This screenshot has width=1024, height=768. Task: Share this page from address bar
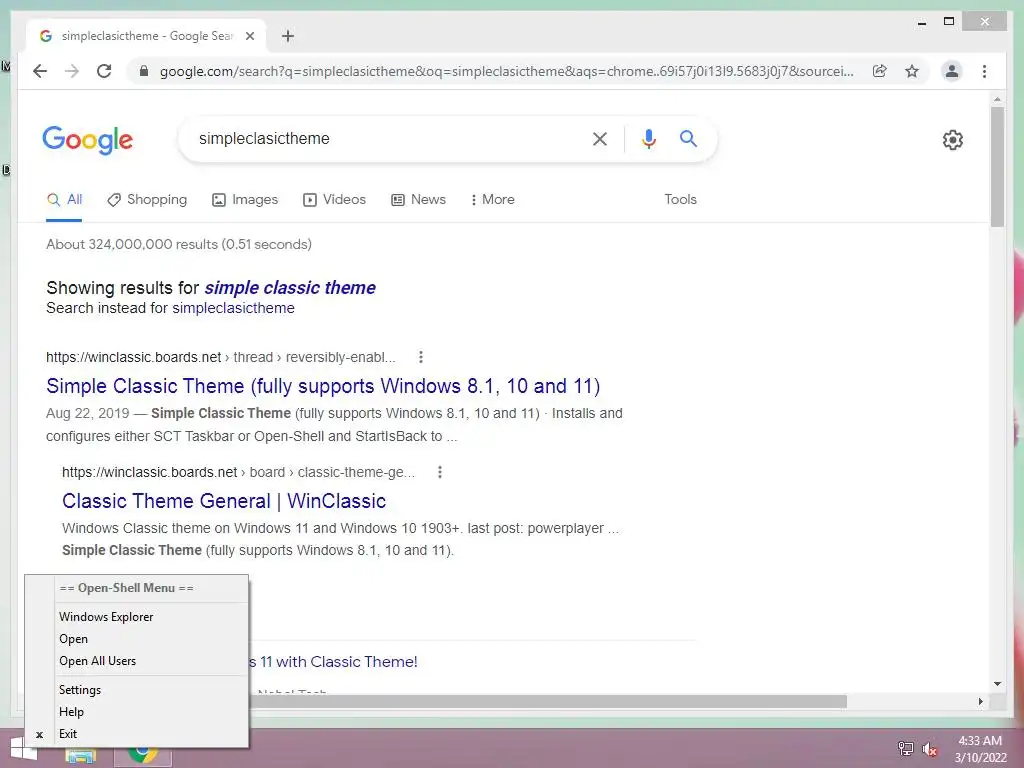[x=880, y=71]
